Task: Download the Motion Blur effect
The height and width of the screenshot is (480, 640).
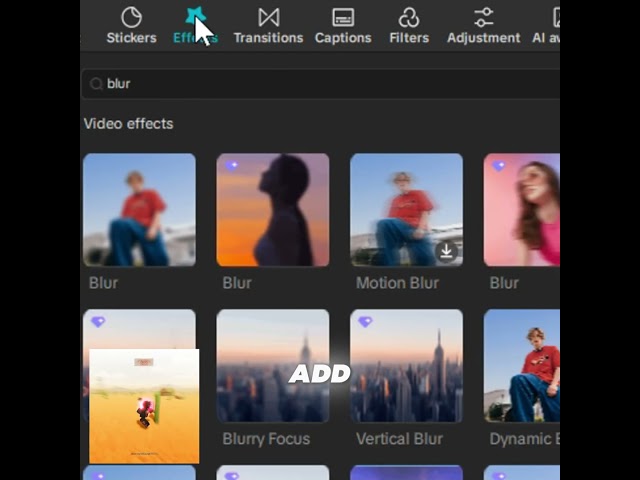Action: tap(446, 251)
